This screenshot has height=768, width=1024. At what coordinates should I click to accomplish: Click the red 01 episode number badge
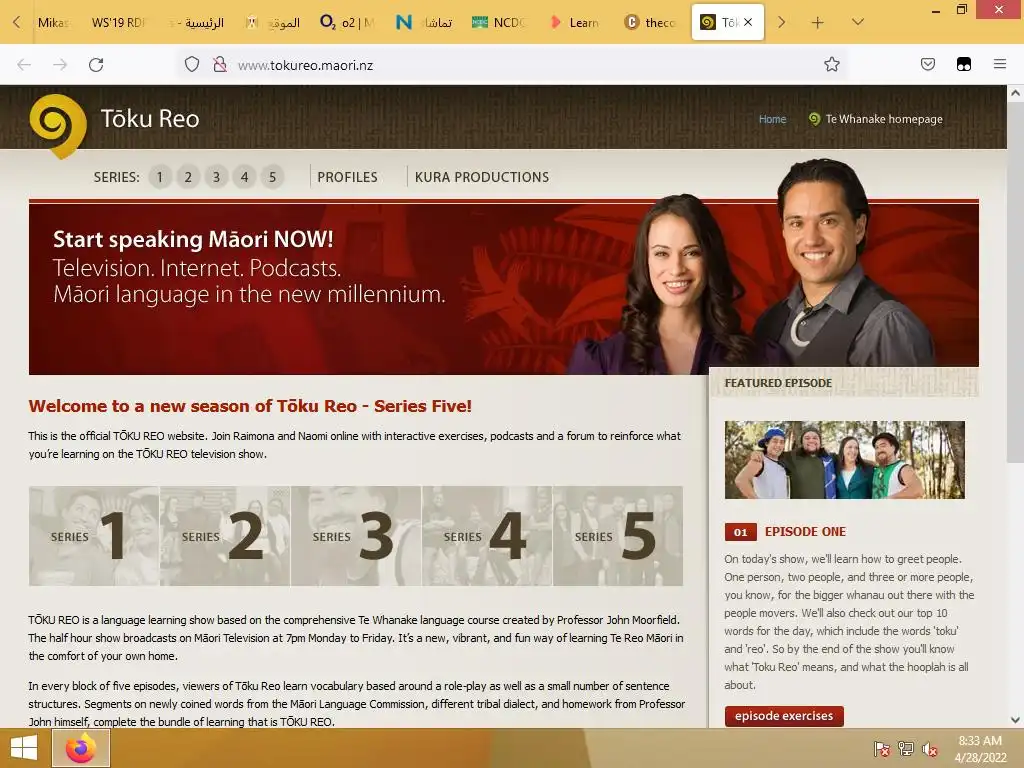741,532
